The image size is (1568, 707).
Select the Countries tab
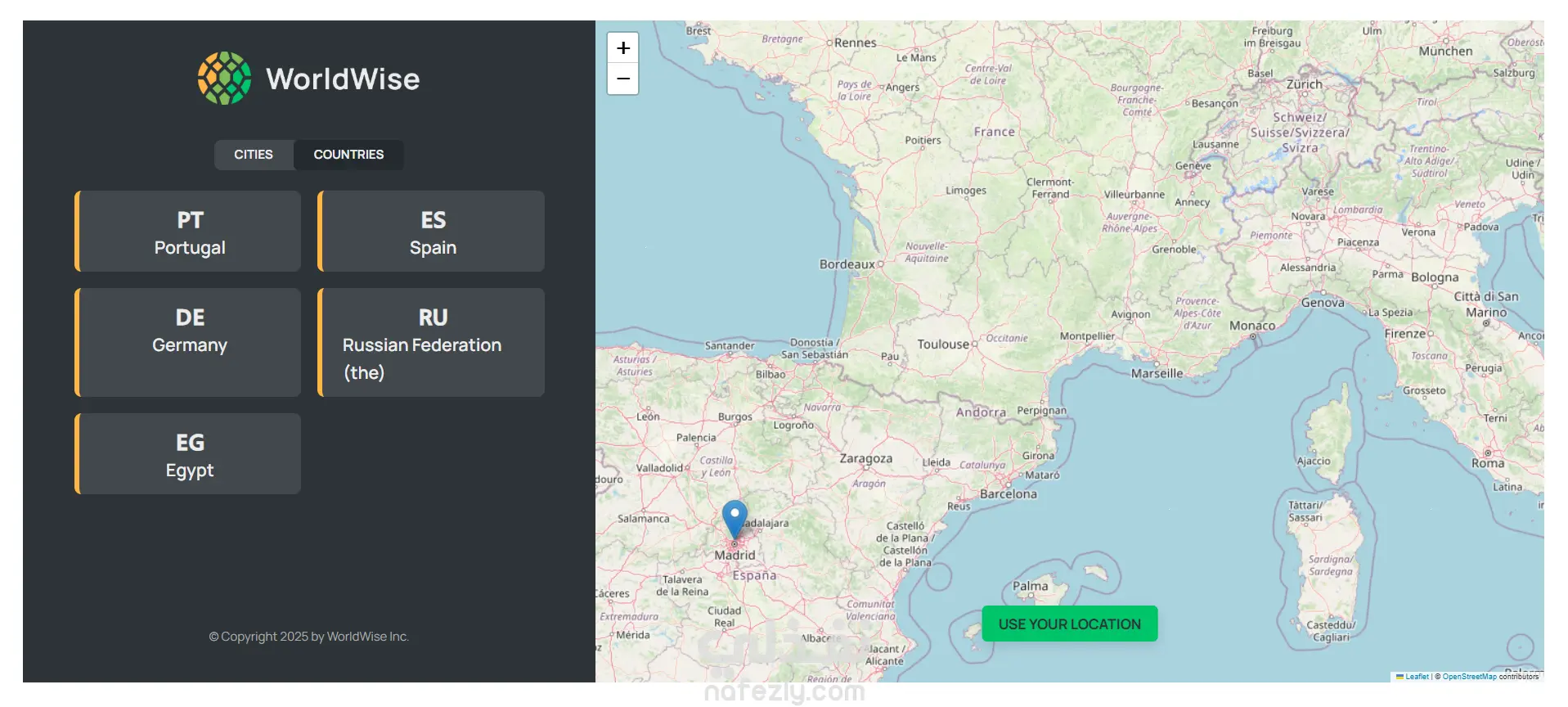[x=348, y=155]
